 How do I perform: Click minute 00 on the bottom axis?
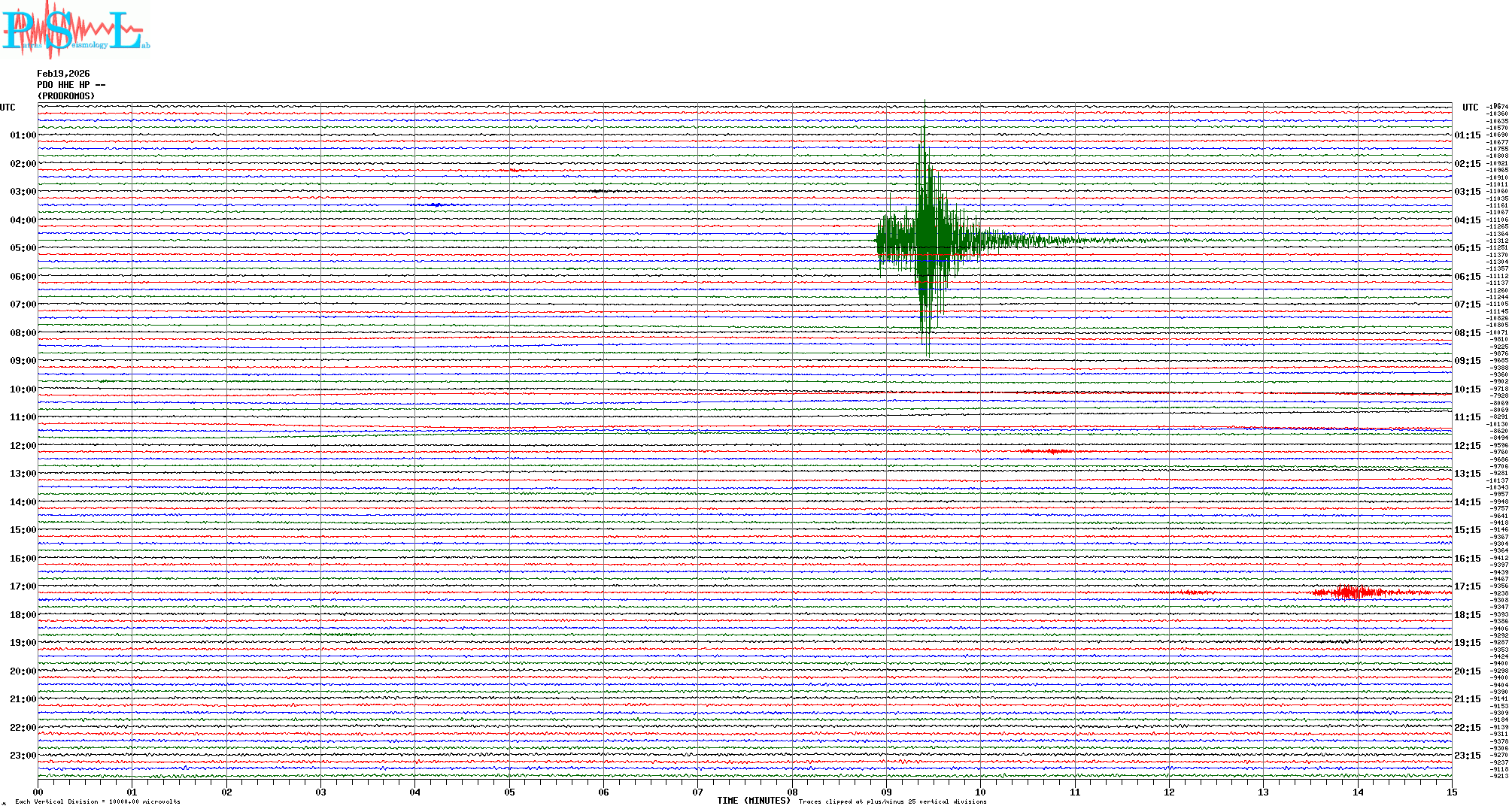(38, 792)
